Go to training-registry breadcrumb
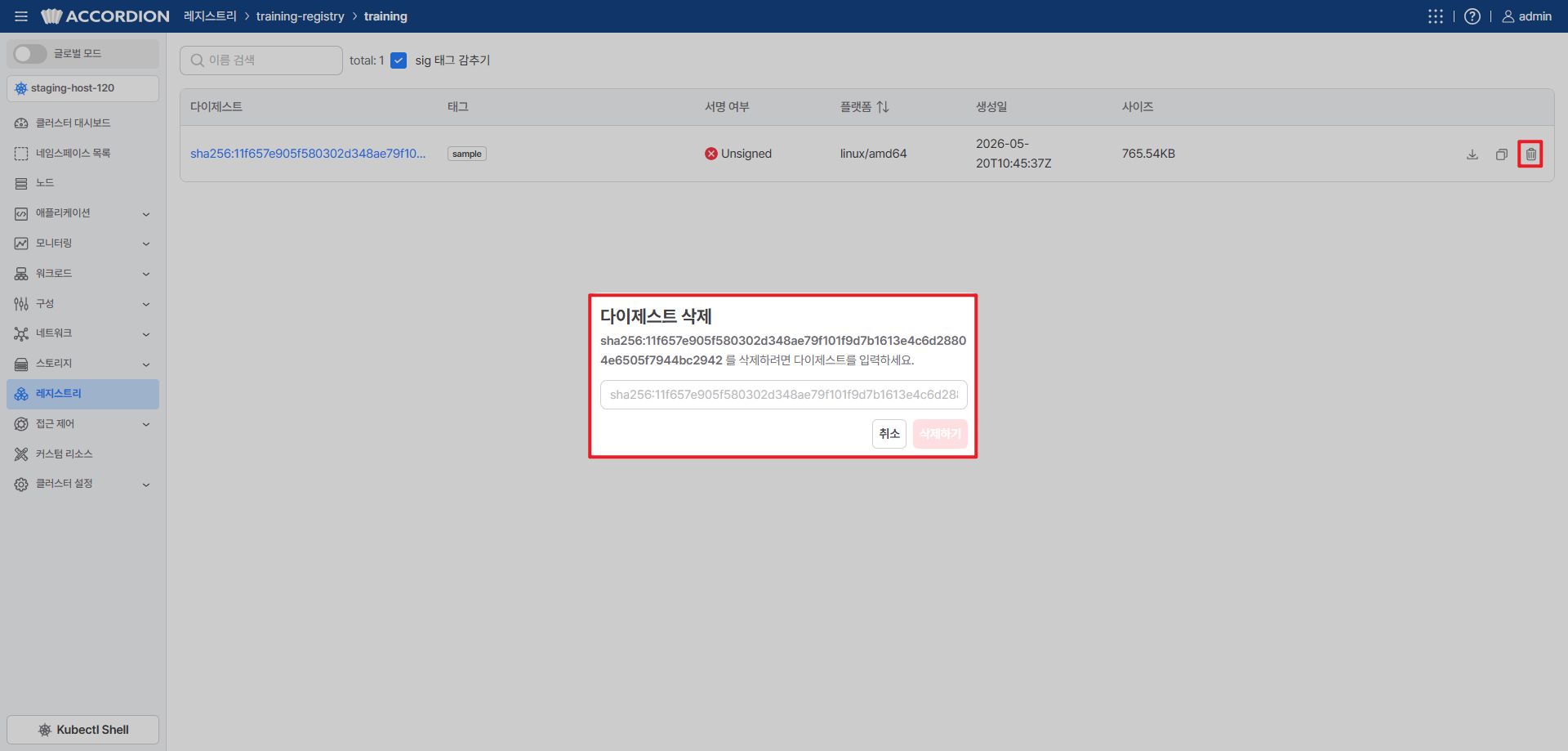 pos(301,16)
